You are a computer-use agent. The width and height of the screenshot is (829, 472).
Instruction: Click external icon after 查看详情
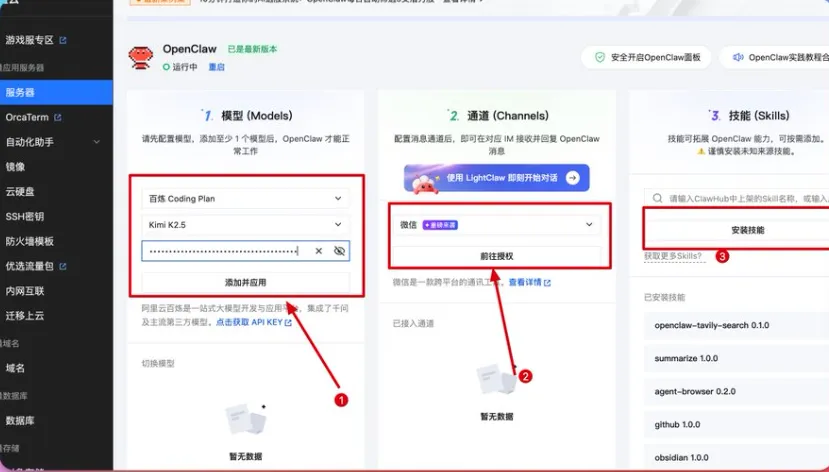click(547, 283)
